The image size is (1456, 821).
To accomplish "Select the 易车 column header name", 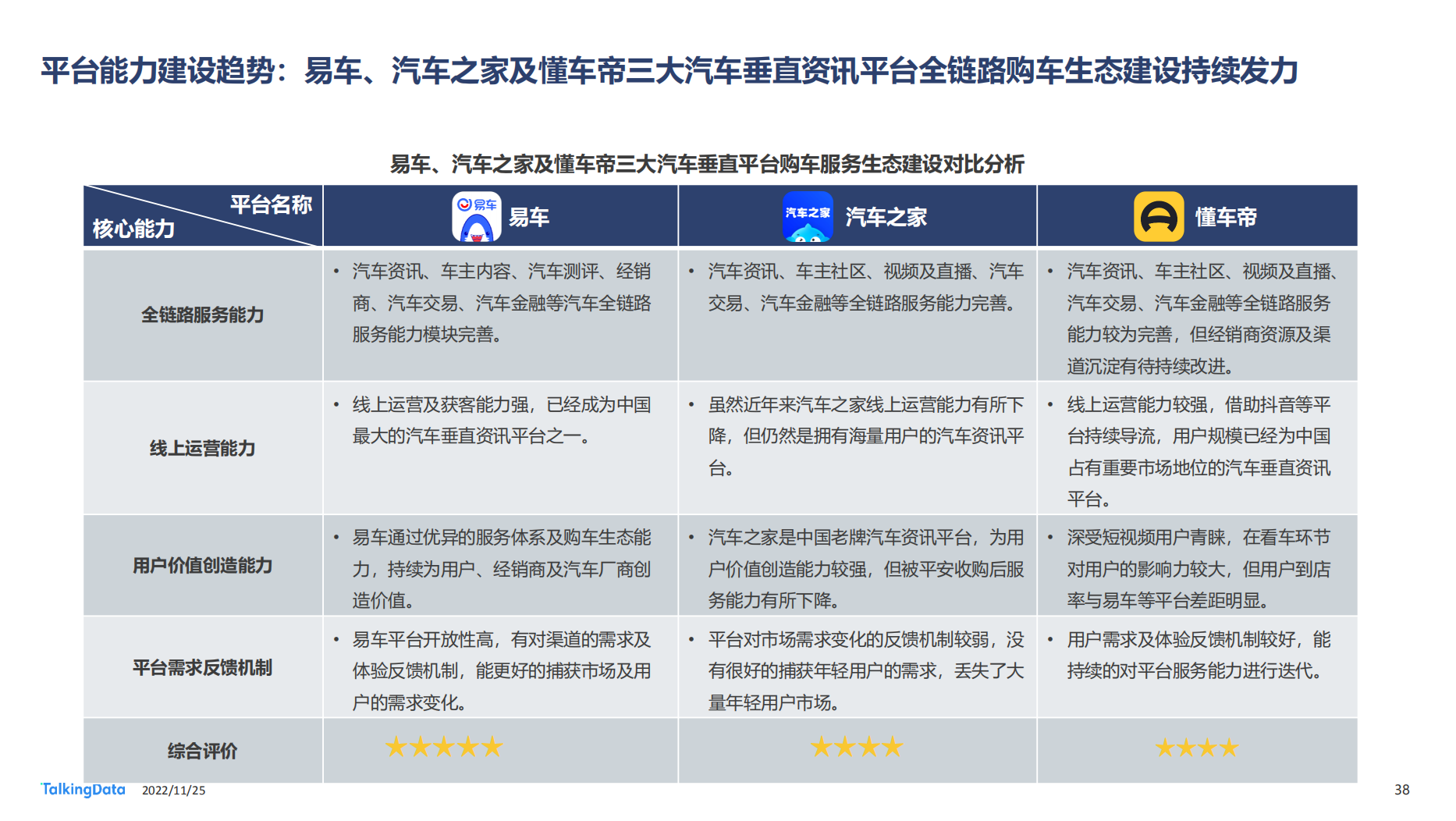I will pos(529,217).
